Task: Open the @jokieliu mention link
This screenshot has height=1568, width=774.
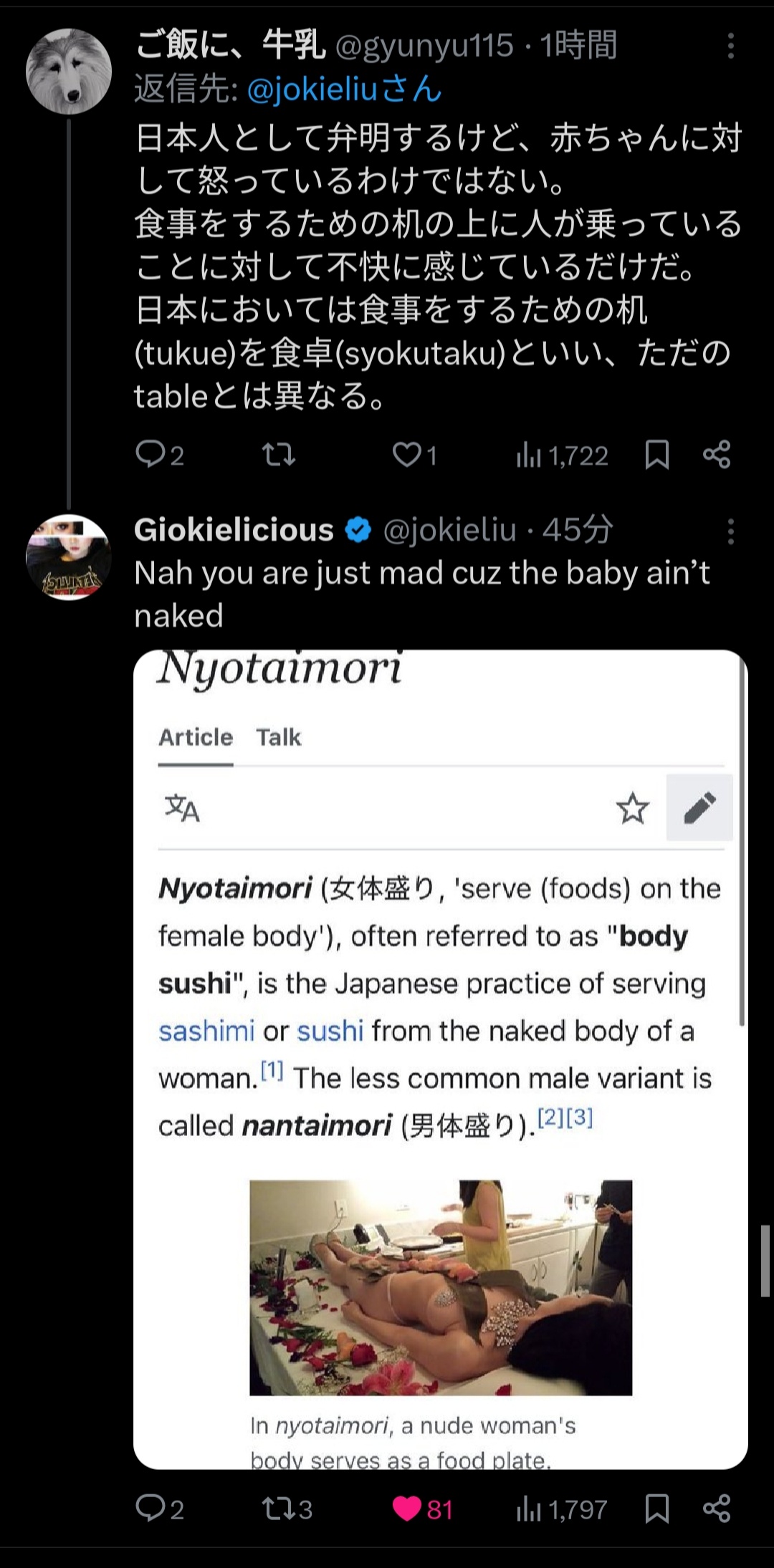Action: pos(312,90)
